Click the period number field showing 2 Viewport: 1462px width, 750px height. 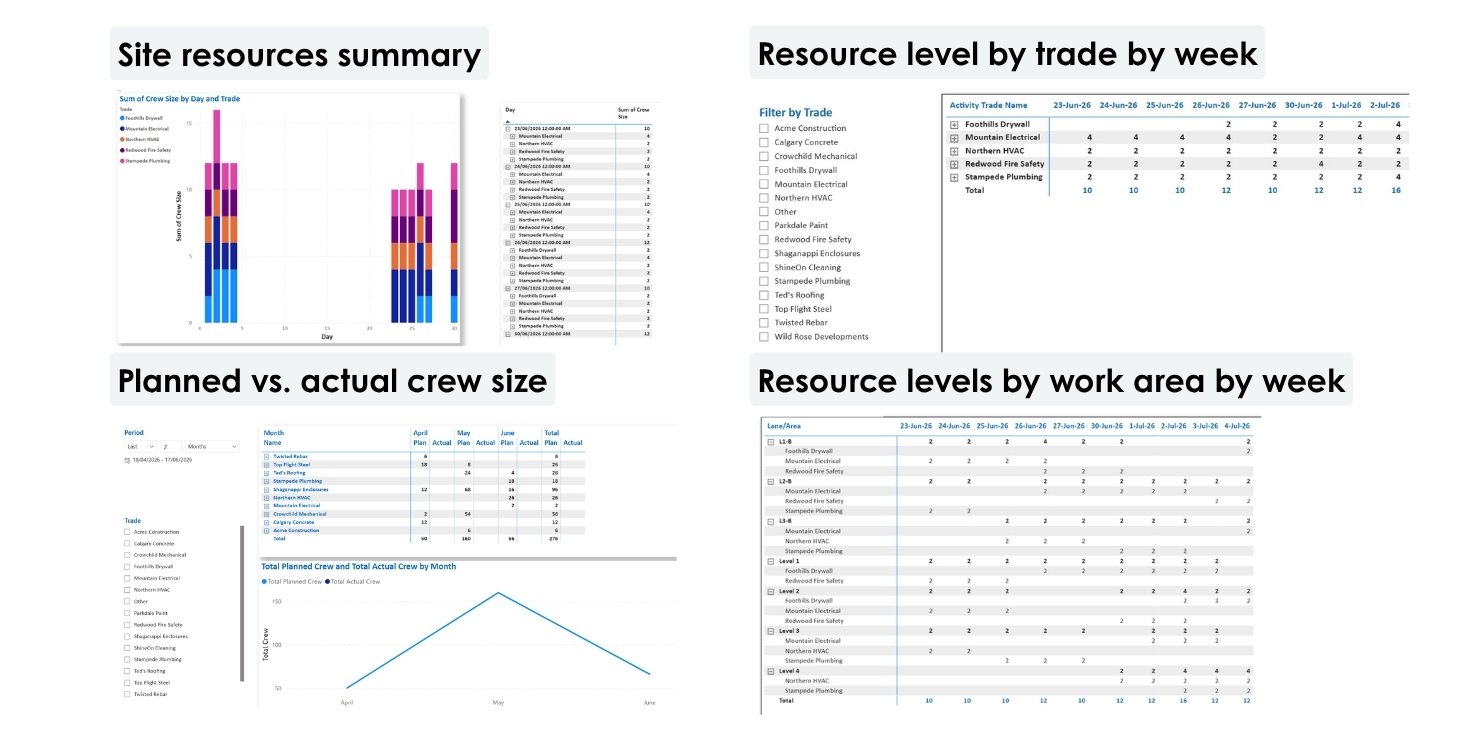point(170,446)
